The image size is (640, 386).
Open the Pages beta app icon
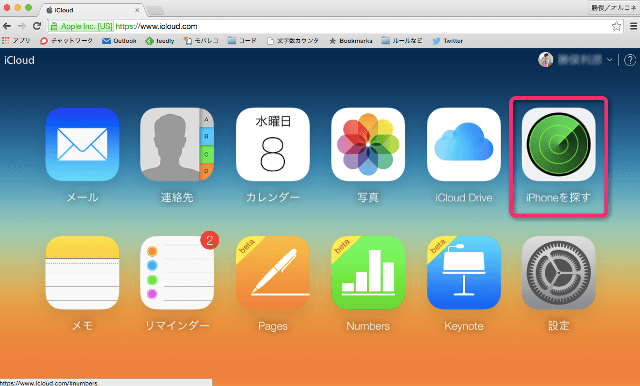click(x=273, y=273)
